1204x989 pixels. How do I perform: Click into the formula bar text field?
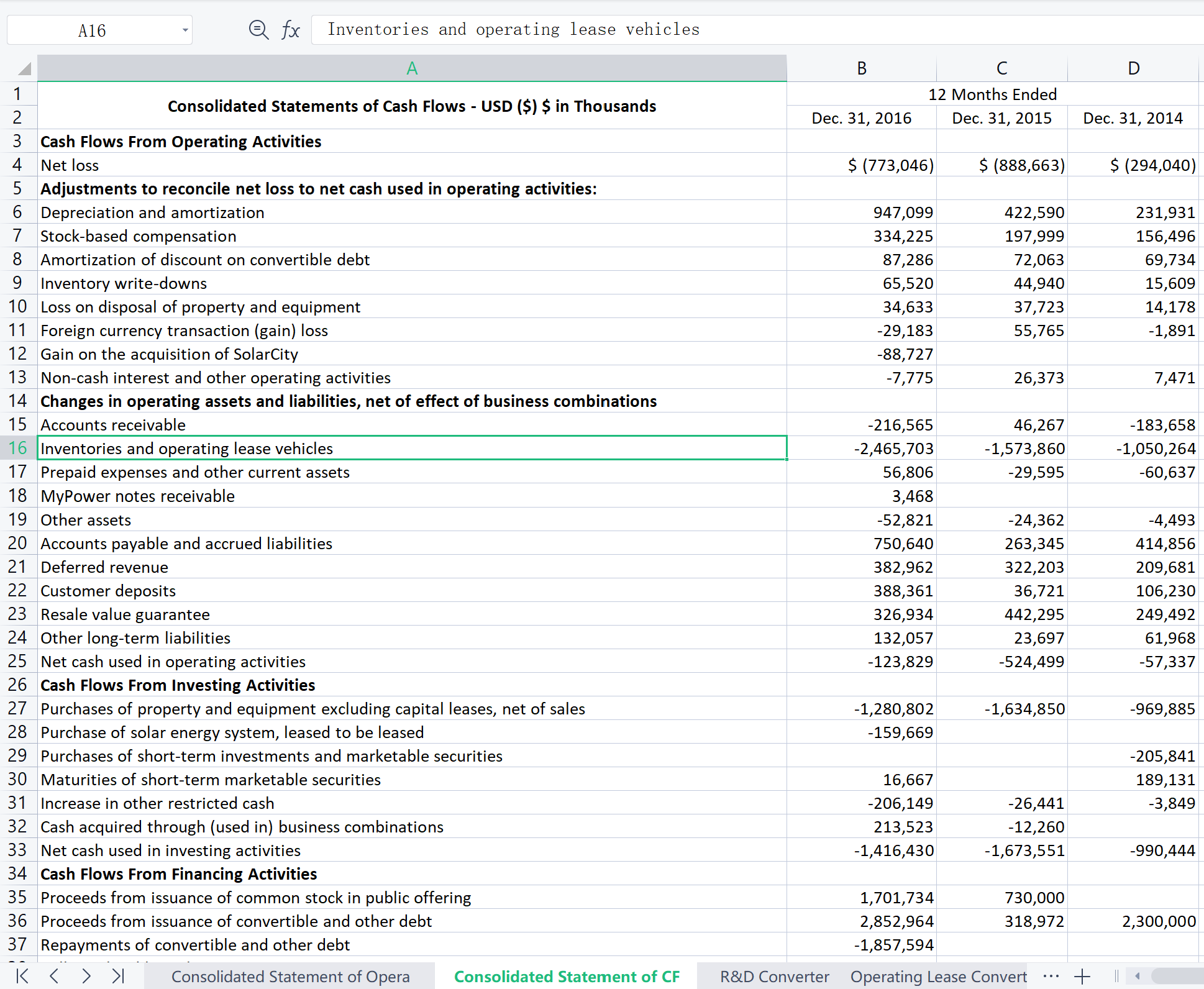(x=746, y=30)
